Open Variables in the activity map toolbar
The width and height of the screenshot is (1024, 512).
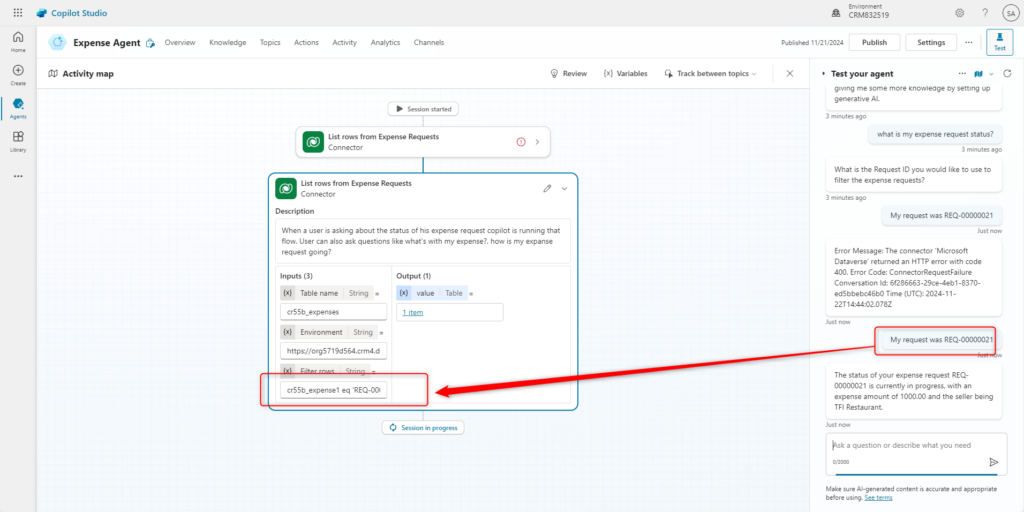(x=625, y=74)
